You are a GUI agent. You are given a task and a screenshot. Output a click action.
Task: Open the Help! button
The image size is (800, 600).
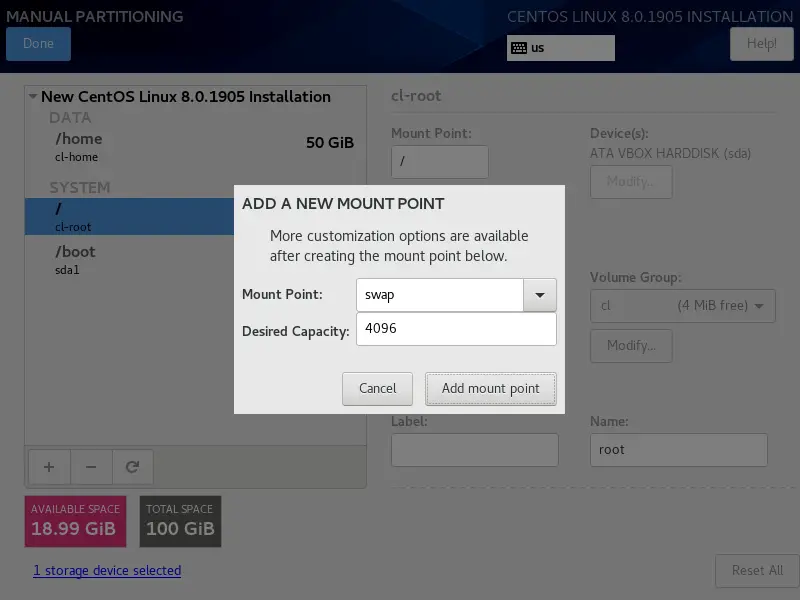(x=761, y=44)
